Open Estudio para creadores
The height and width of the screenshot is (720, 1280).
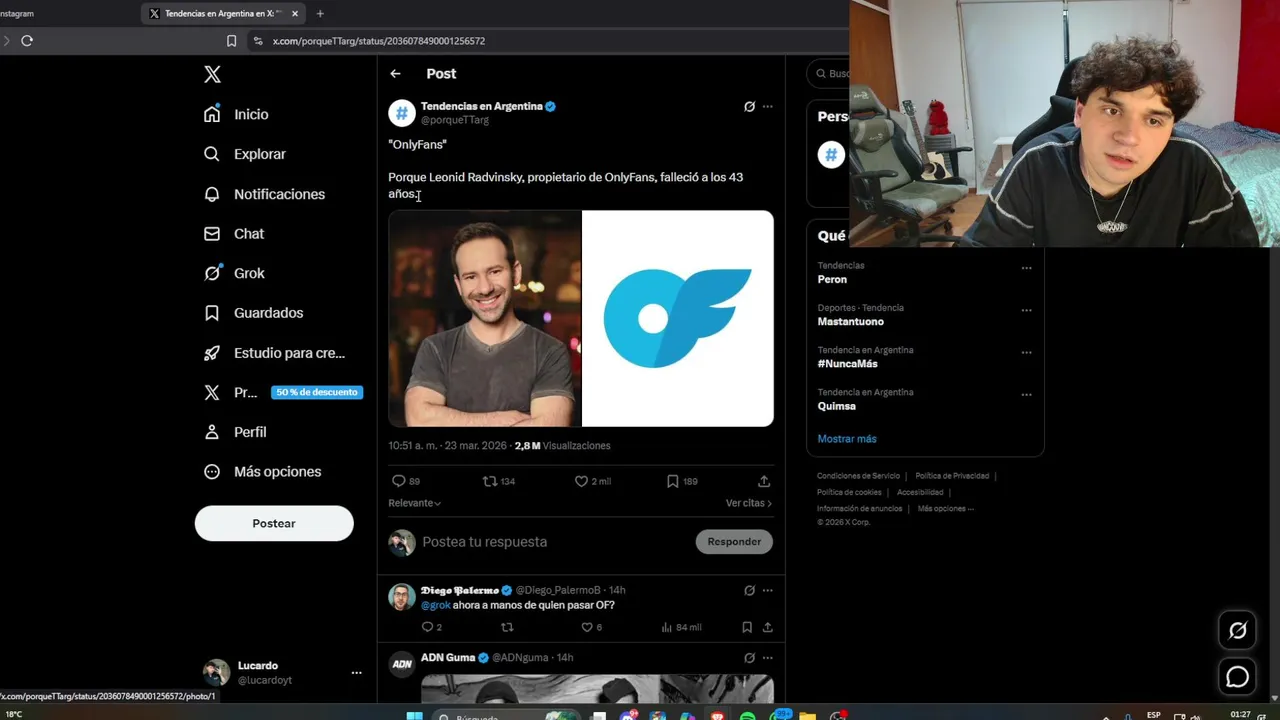coord(274,353)
